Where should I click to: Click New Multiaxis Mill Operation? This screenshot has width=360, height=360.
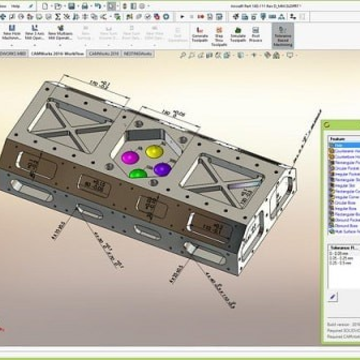pyautogui.click(x=60, y=33)
